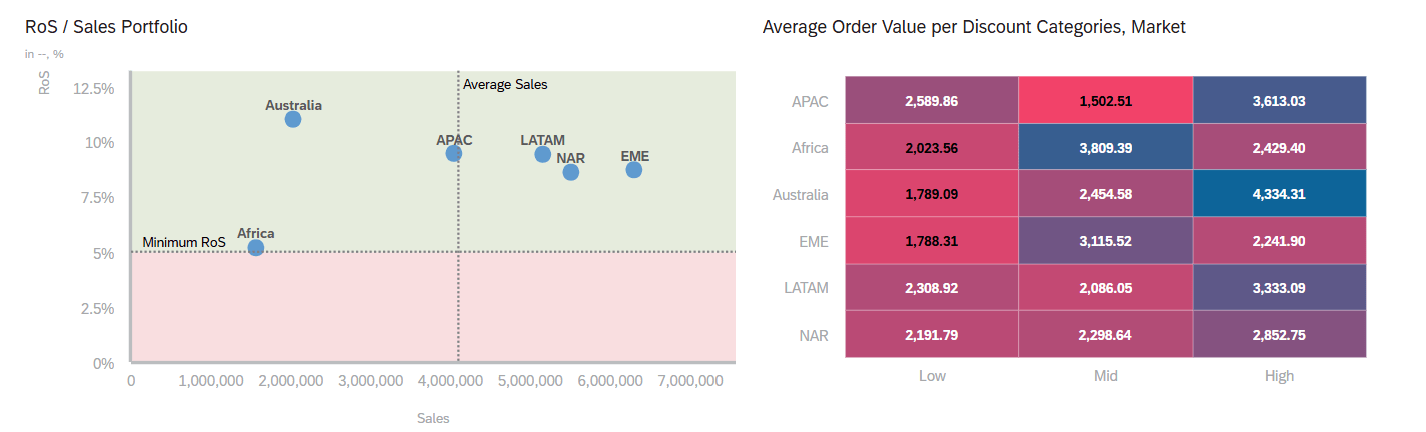
Task: Select the NAR bubble in the portfolio chart
Action: 571,172
